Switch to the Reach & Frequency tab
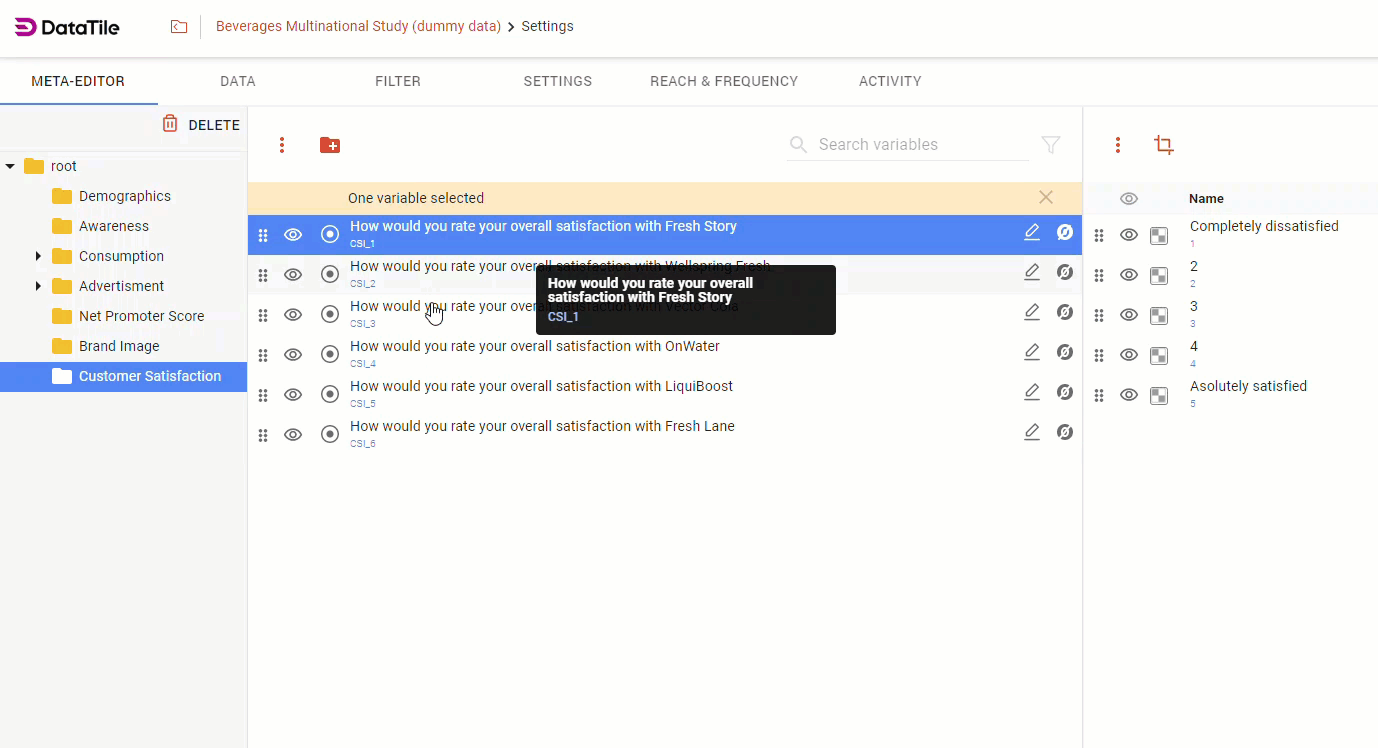Viewport: 1378px width, 748px height. (x=724, y=82)
